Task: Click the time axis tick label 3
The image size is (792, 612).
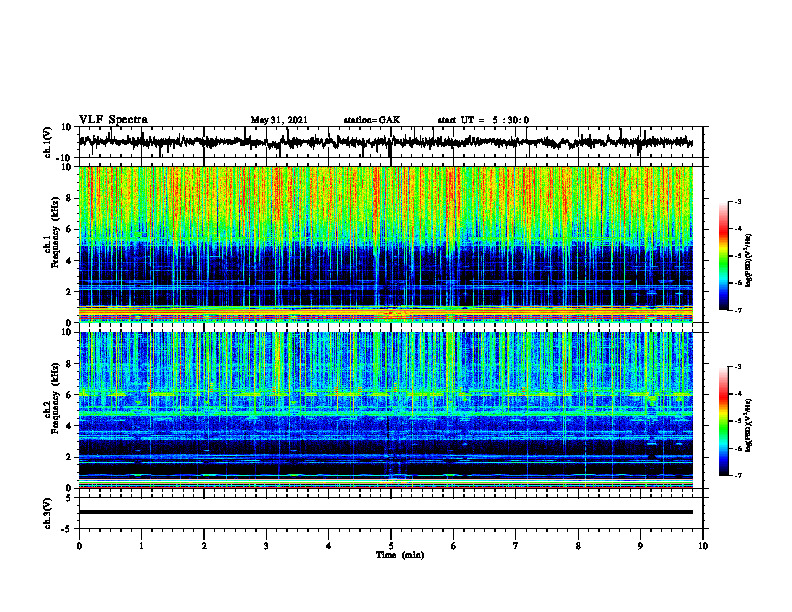Action: (x=266, y=546)
